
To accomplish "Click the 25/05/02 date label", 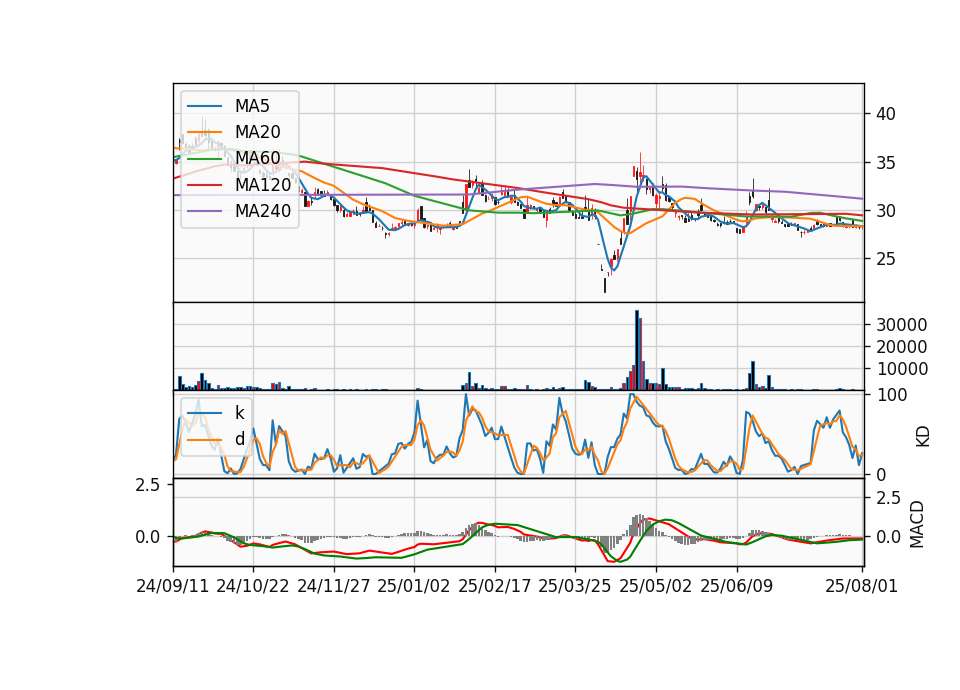I will coord(656,586).
